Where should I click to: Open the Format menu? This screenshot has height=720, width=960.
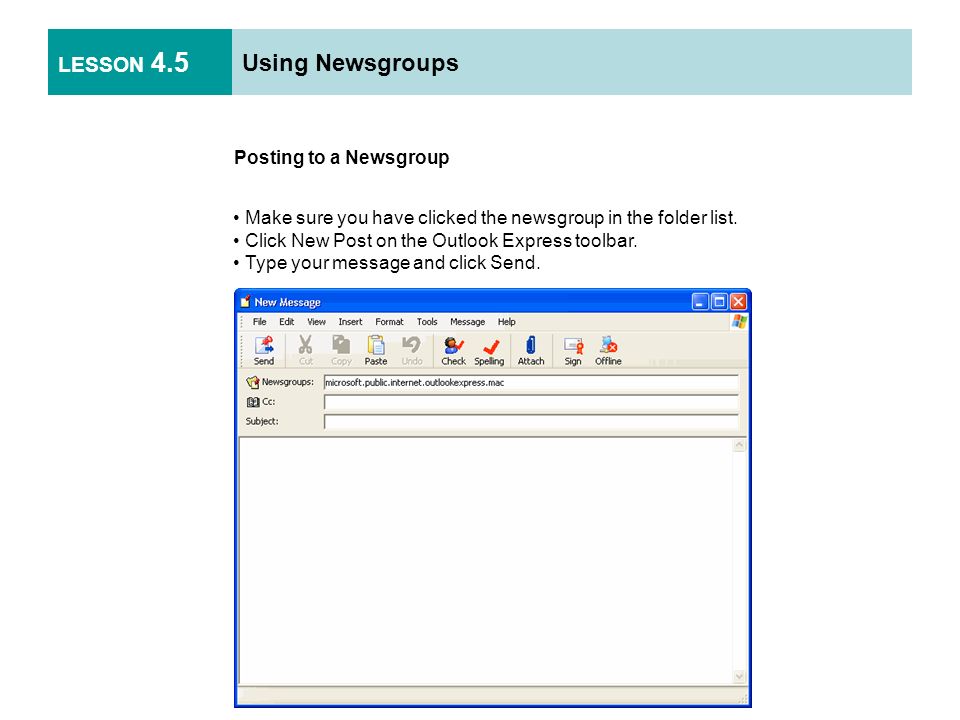[x=389, y=321]
